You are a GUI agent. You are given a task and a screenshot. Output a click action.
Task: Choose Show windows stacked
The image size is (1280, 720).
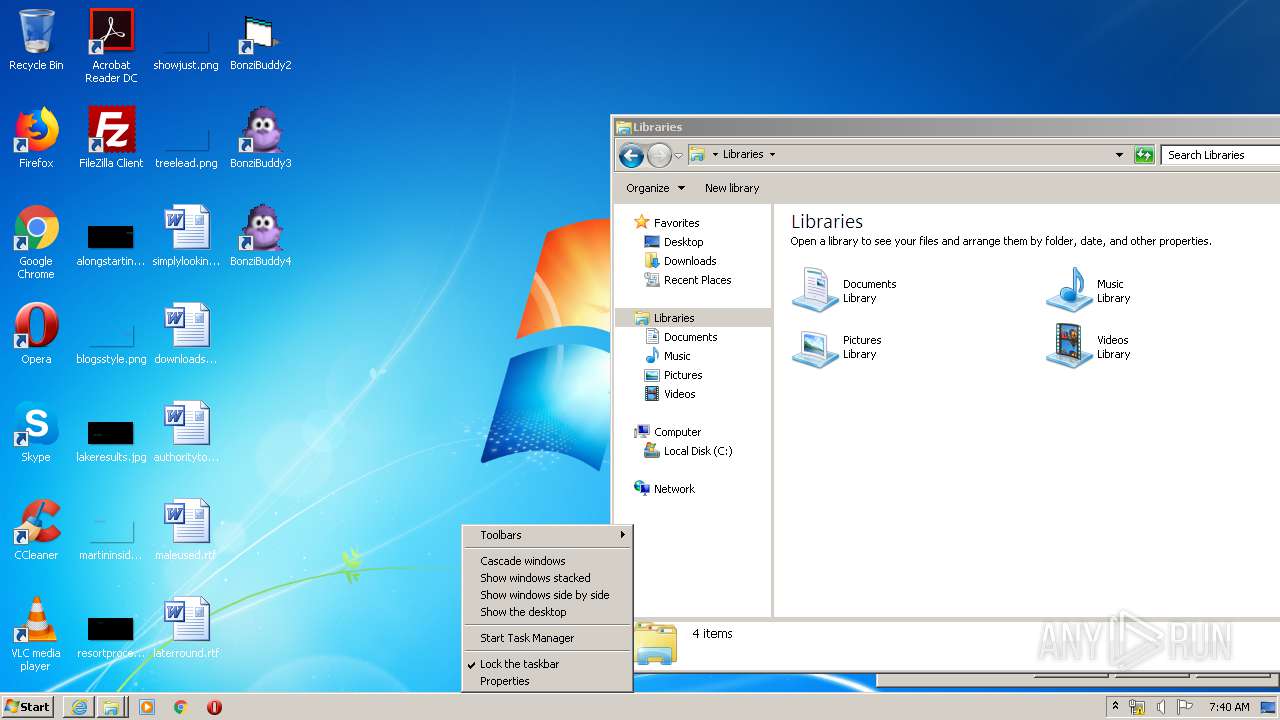point(547,578)
